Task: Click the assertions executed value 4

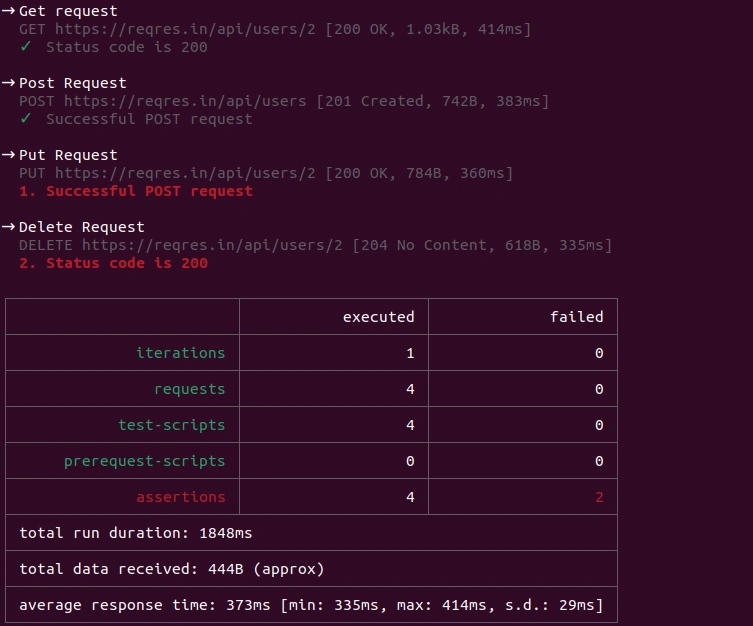Action: (410, 497)
